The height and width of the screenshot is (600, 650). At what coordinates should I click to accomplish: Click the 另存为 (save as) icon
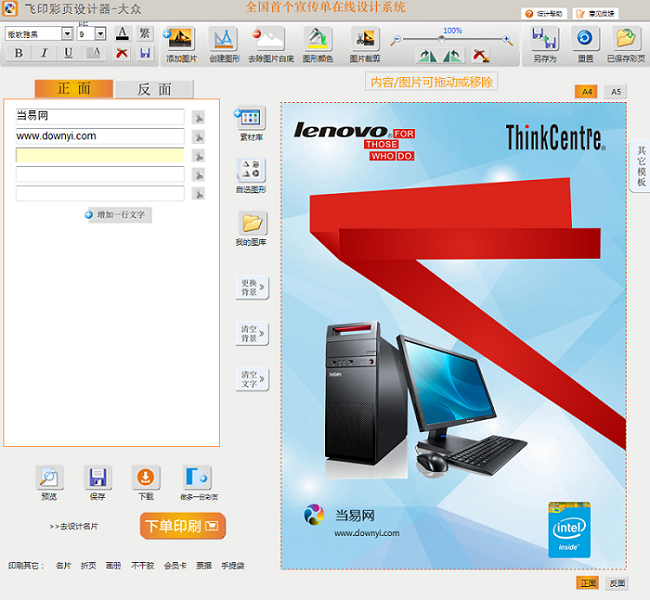(x=544, y=40)
